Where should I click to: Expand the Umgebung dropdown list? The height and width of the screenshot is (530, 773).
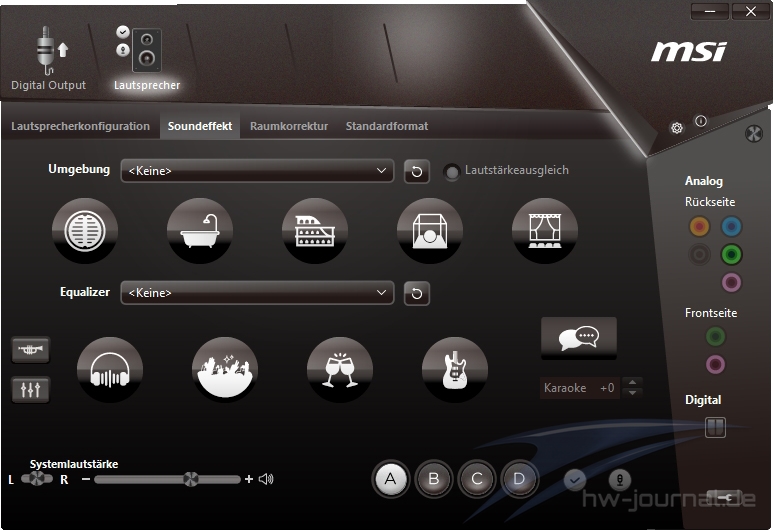(257, 171)
